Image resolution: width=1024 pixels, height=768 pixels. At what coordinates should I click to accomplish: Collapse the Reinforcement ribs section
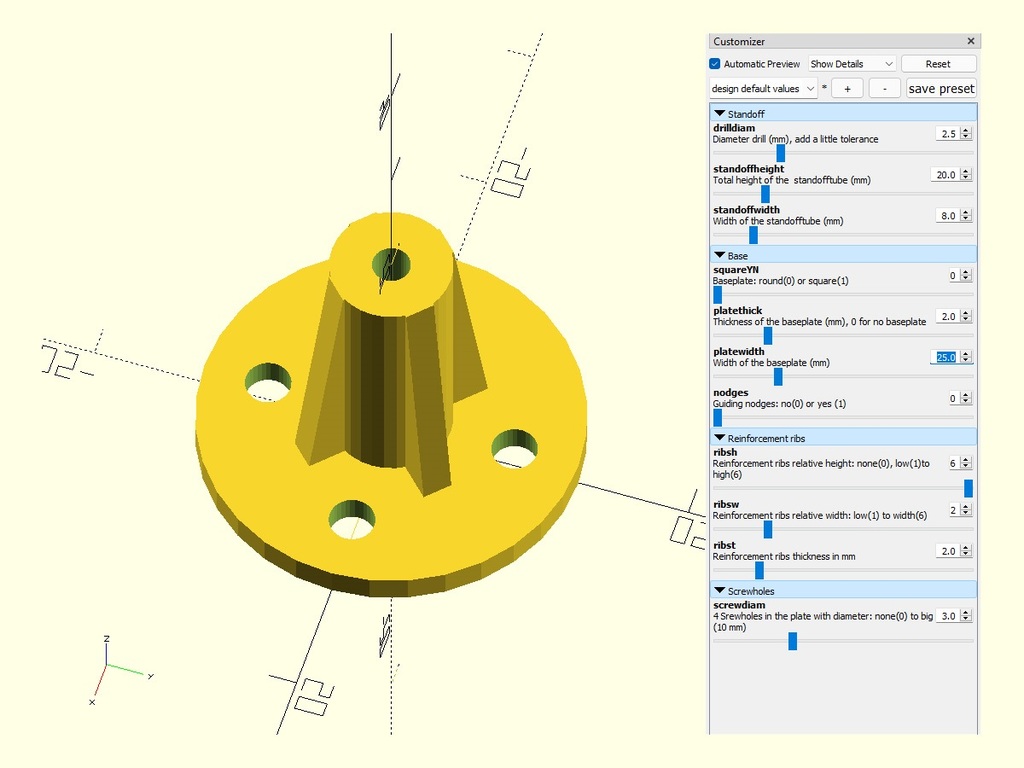click(x=720, y=438)
